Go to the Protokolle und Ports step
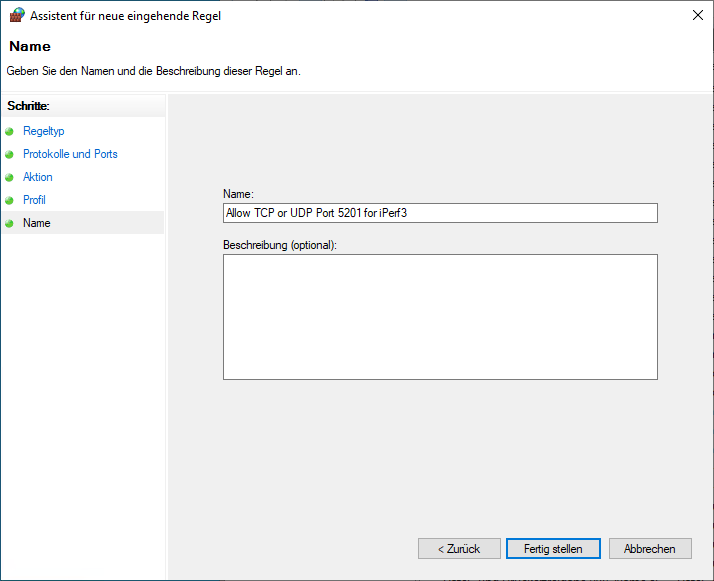The height and width of the screenshot is (581, 714). tap(70, 154)
